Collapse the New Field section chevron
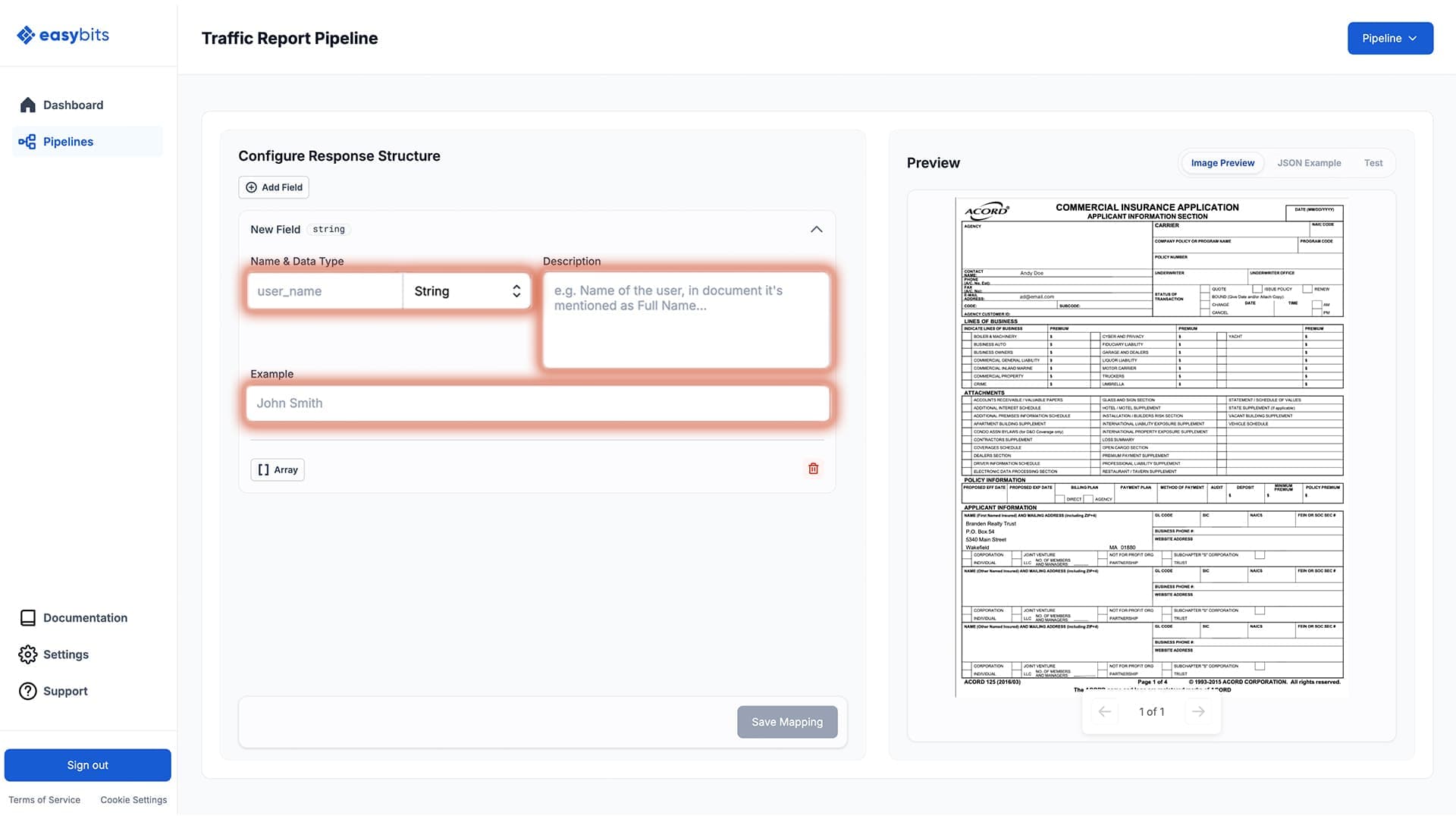 pyautogui.click(x=816, y=229)
